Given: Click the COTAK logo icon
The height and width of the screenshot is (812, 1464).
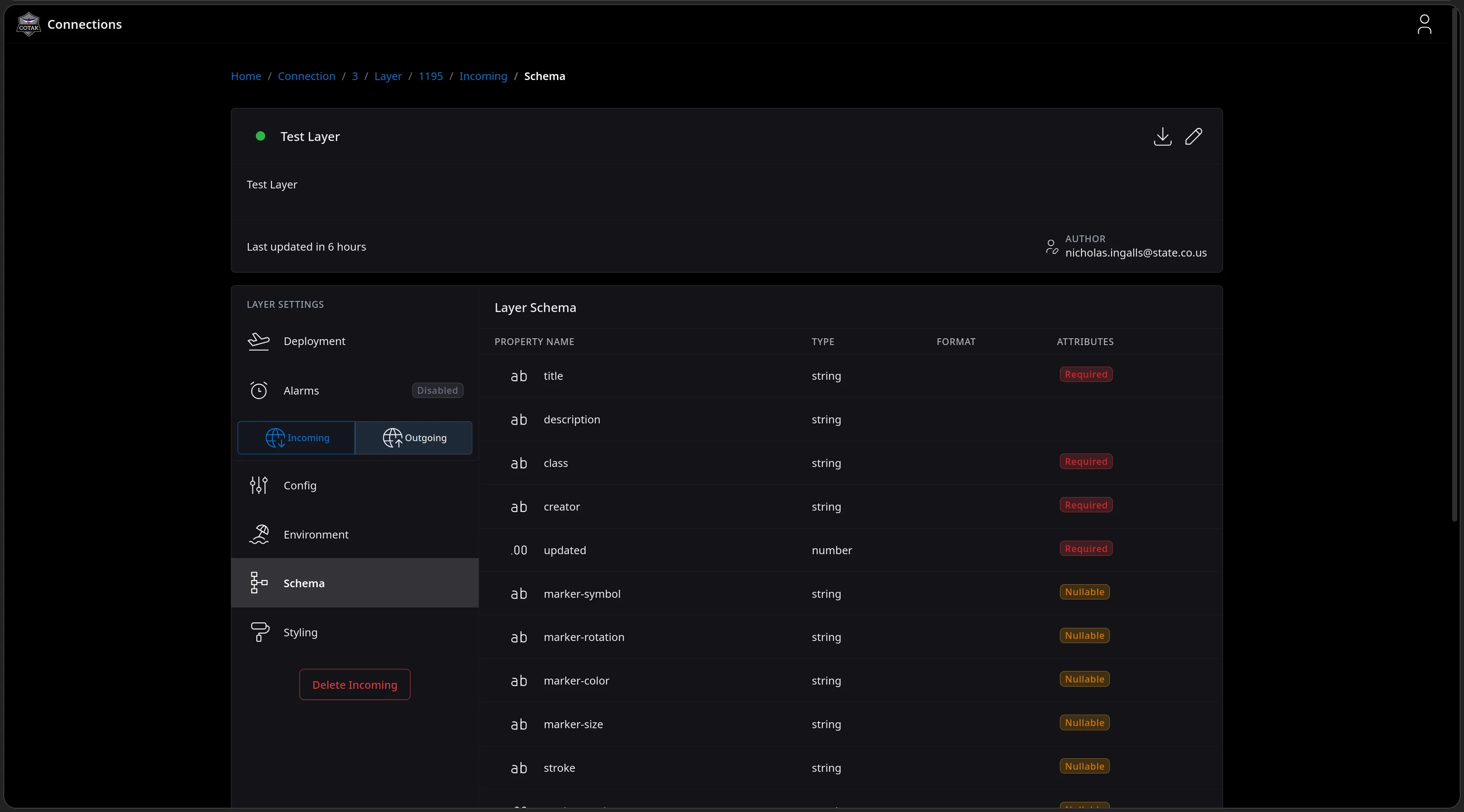Looking at the screenshot, I should pyautogui.click(x=28, y=25).
